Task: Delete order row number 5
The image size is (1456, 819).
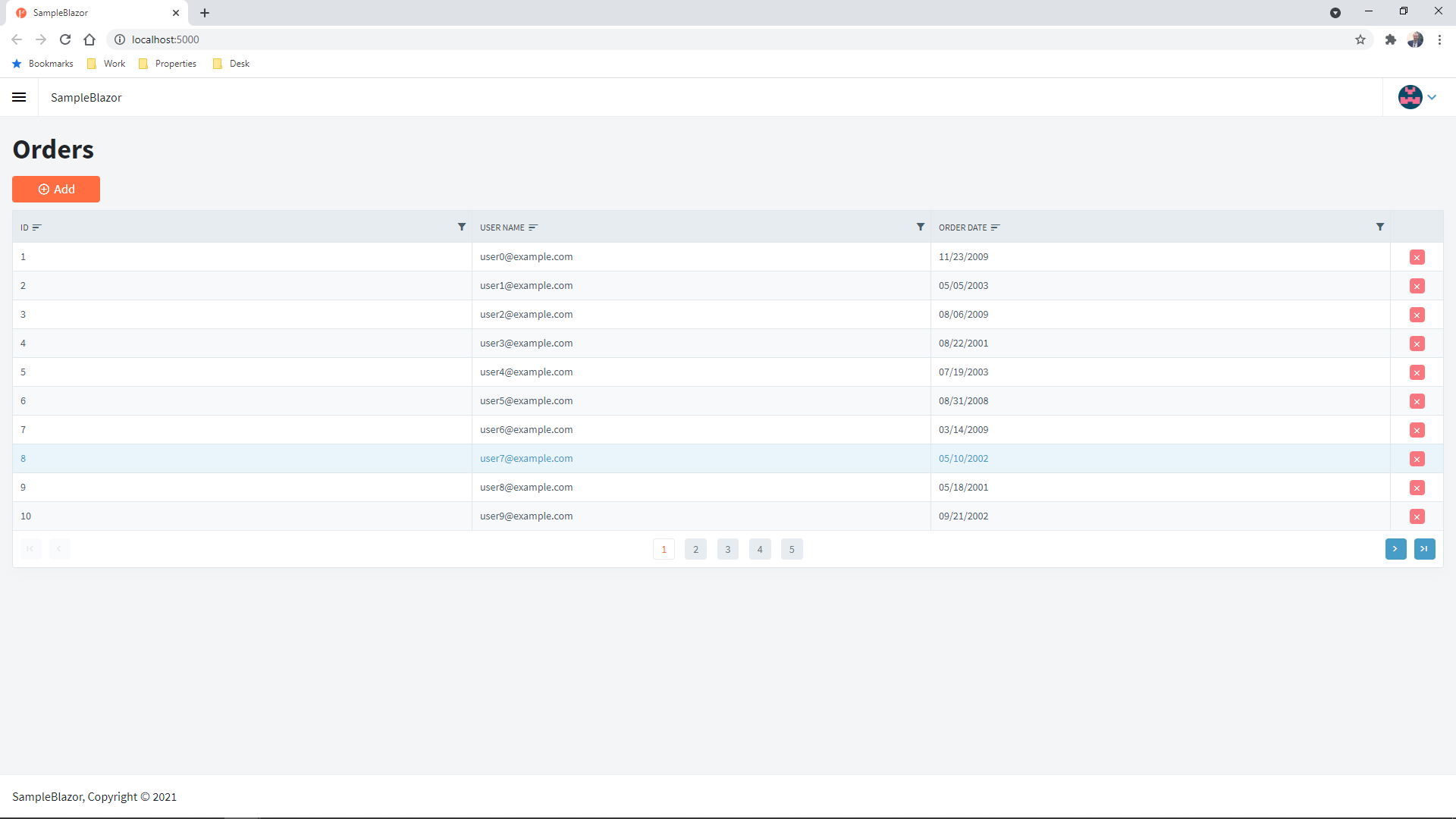Action: tap(1417, 372)
